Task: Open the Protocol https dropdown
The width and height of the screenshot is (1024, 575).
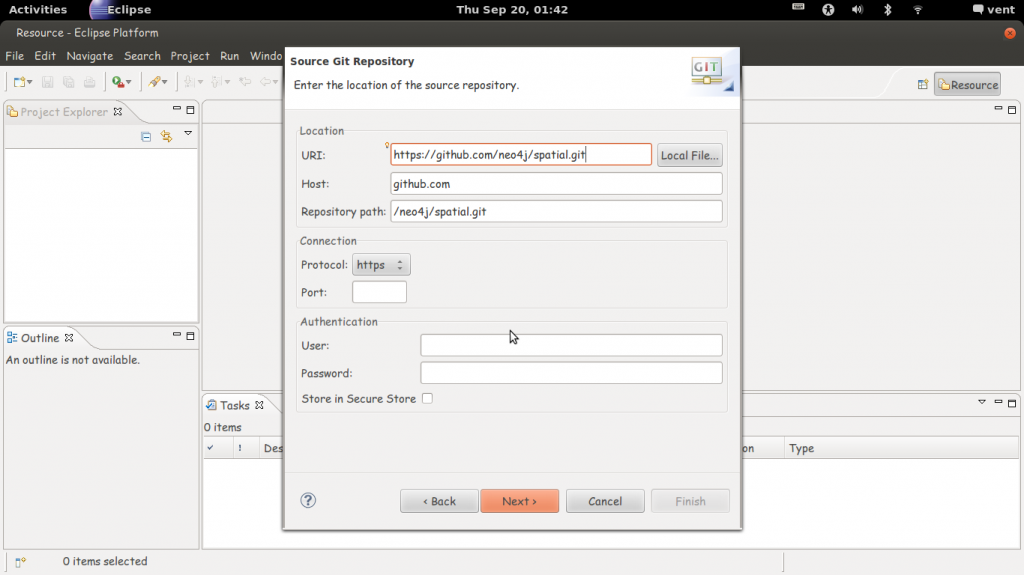Action: pos(381,265)
